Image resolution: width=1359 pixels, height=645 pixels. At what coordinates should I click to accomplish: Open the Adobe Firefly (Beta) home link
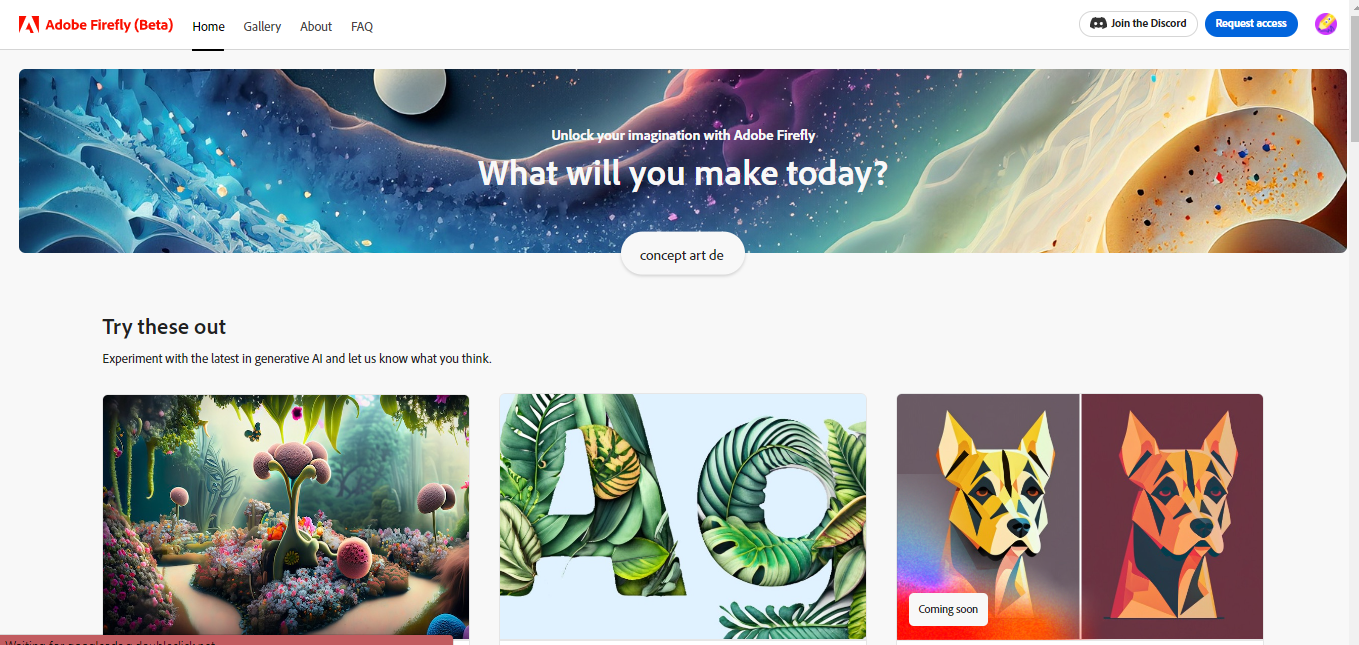point(96,25)
